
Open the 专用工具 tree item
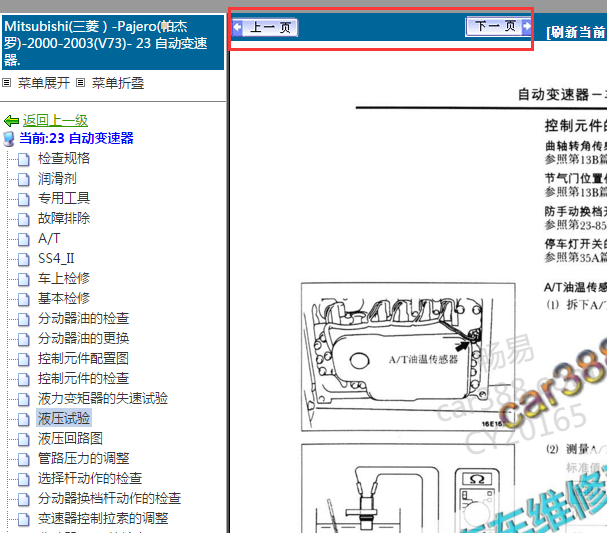[64, 199]
